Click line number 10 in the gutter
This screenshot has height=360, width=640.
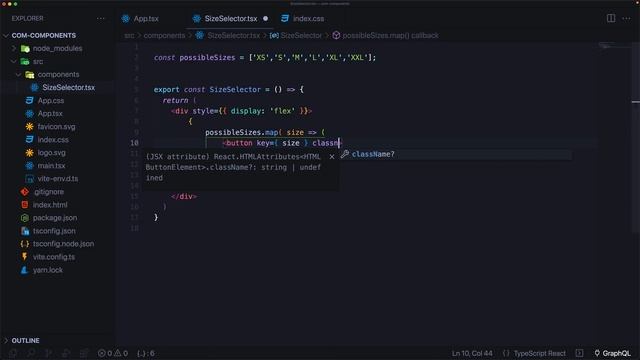134,143
